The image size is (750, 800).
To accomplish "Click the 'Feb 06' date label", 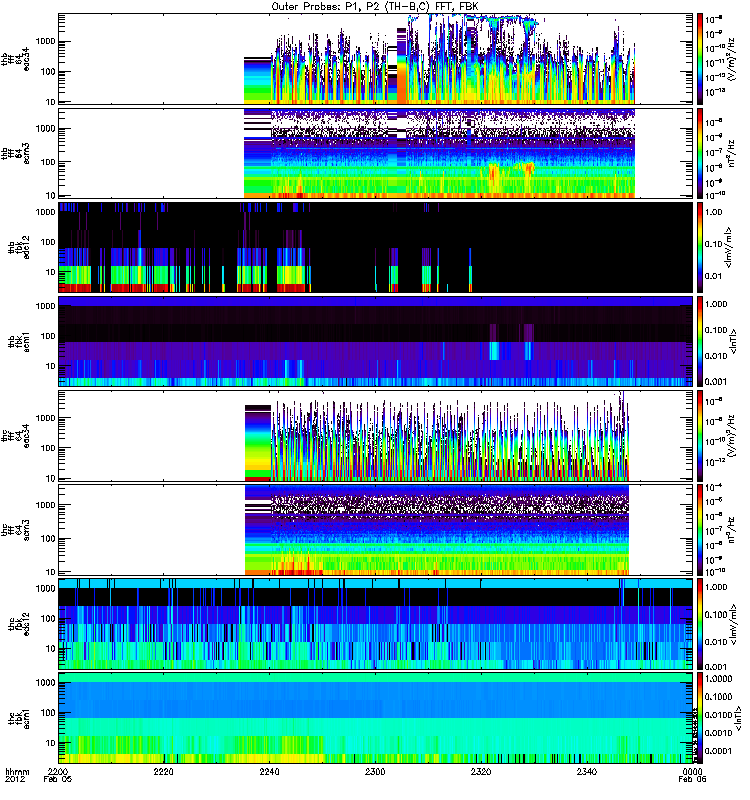I will click(692, 779).
